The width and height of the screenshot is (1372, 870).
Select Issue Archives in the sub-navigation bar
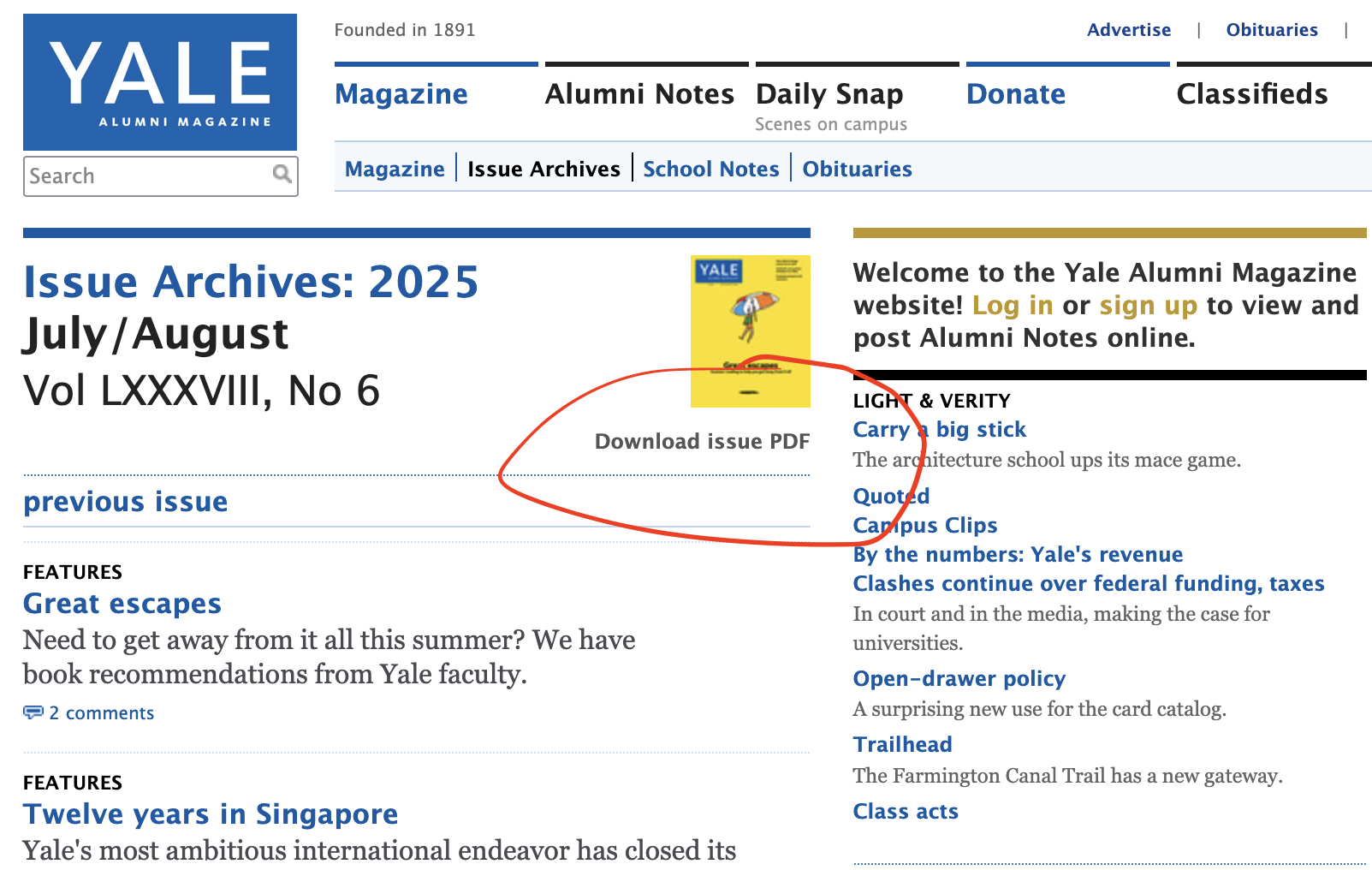(x=543, y=169)
